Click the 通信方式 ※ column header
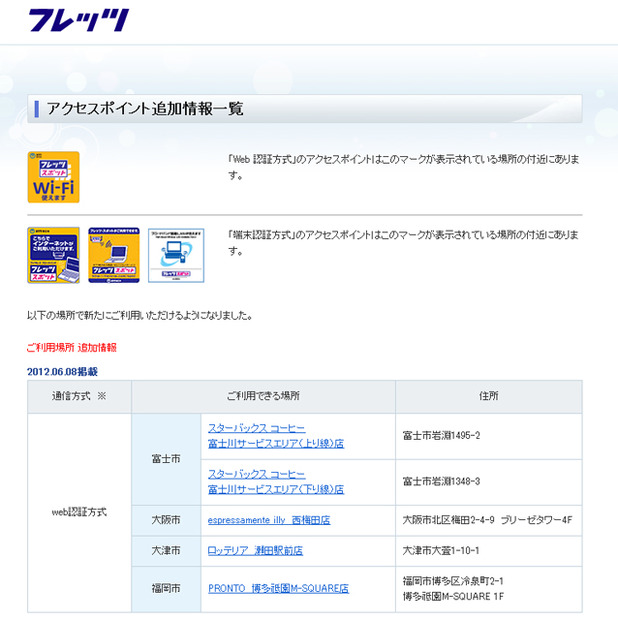This screenshot has width=618, height=620. (79, 396)
